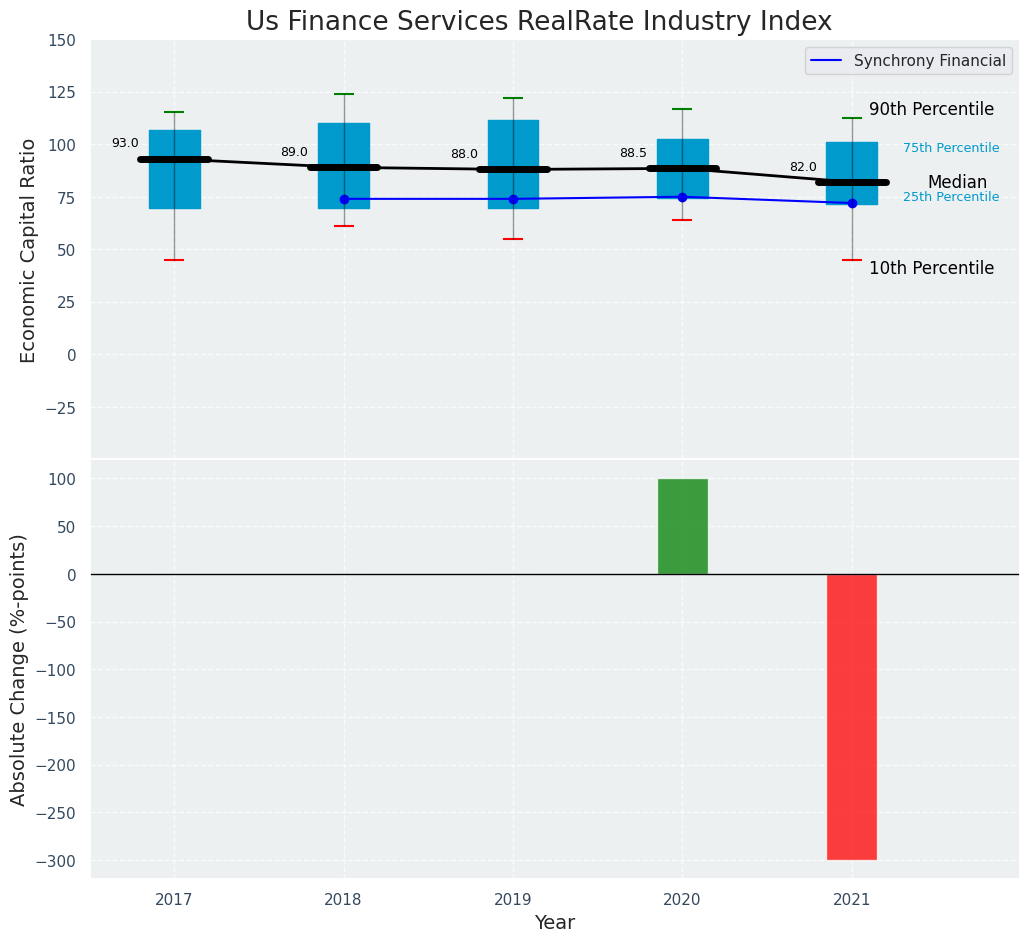Image resolution: width=1029 pixels, height=942 pixels.
Task: Click the Economic Capital Ratio axis label
Action: click(x=29, y=250)
